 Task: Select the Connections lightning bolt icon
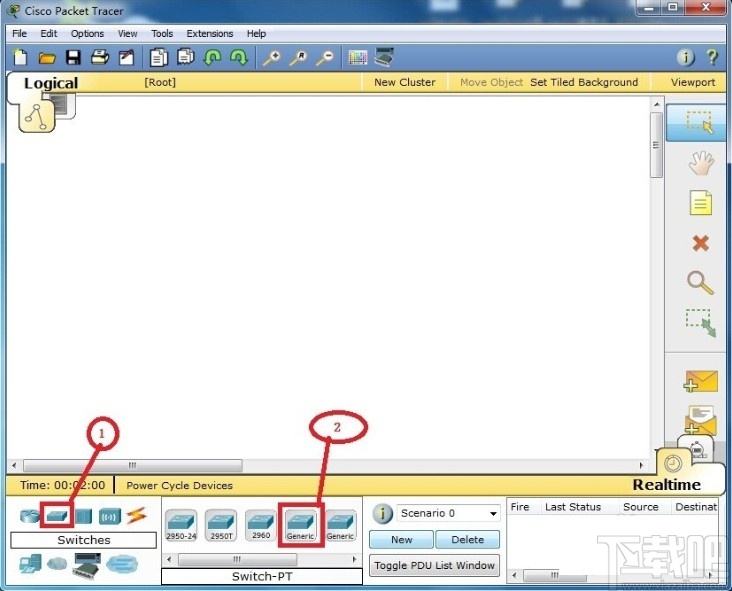click(137, 515)
